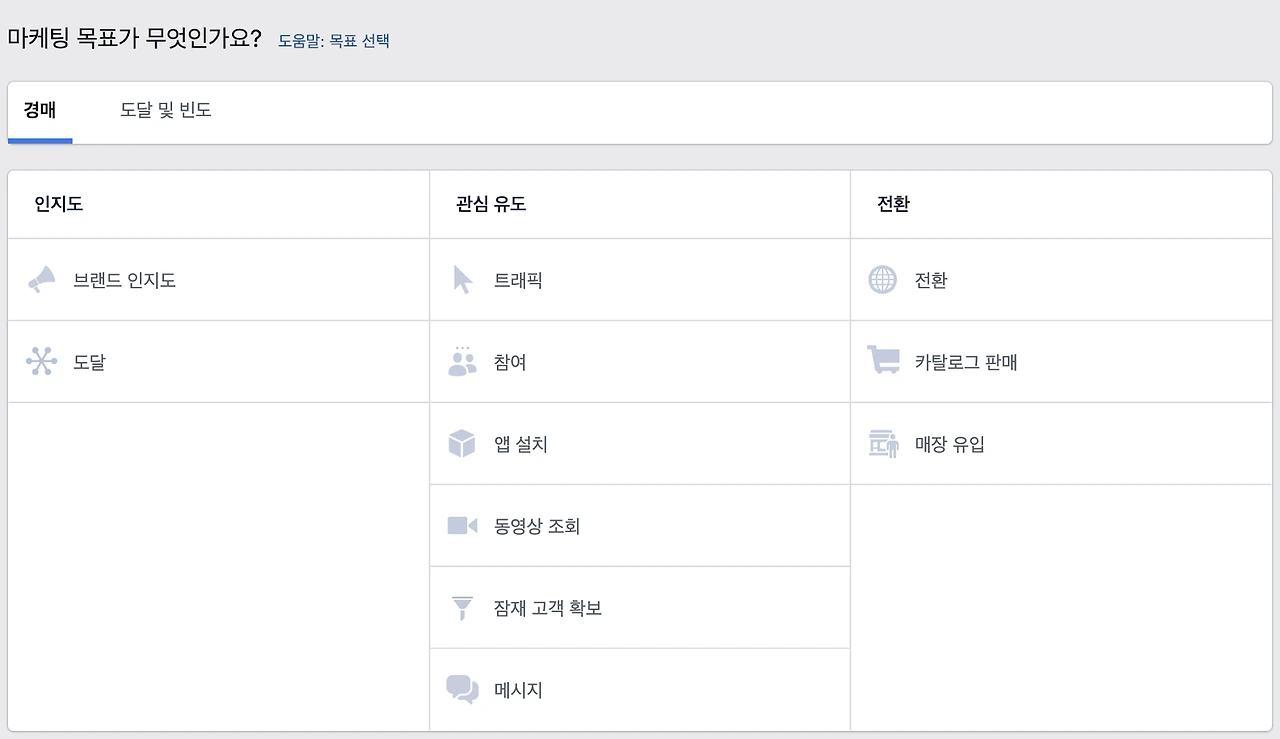Choose the 브랜드 인지도 objective text
1280x739 pixels.
pyautogui.click(x=125, y=281)
